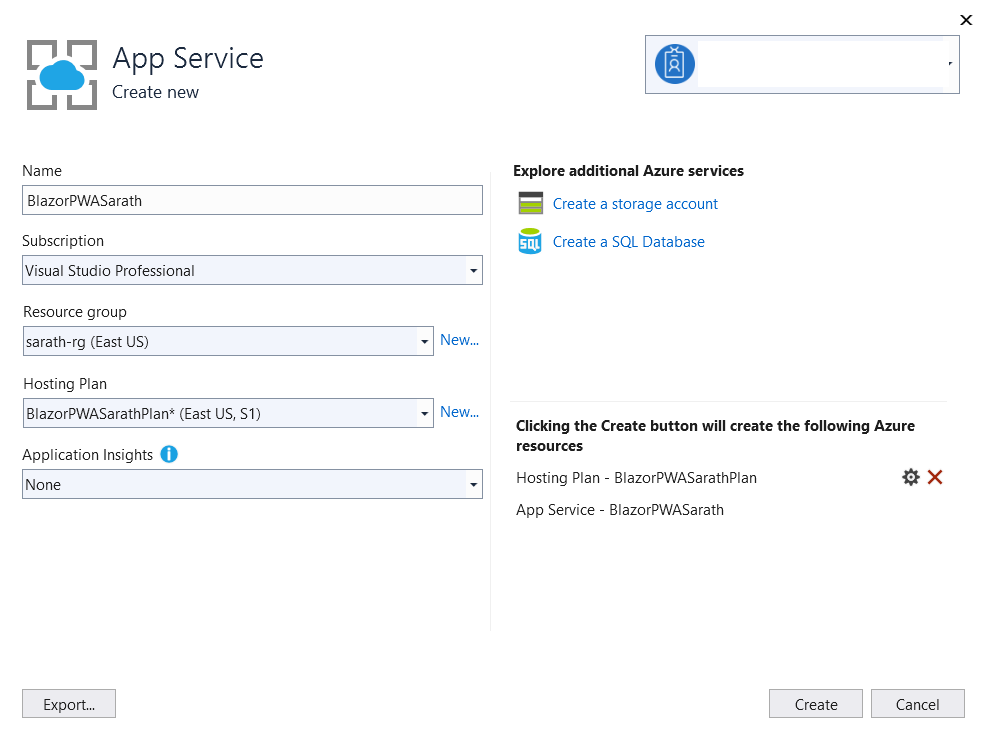The width and height of the screenshot is (981, 732).
Task: Open the Hosting Plan dropdown
Action: (424, 412)
